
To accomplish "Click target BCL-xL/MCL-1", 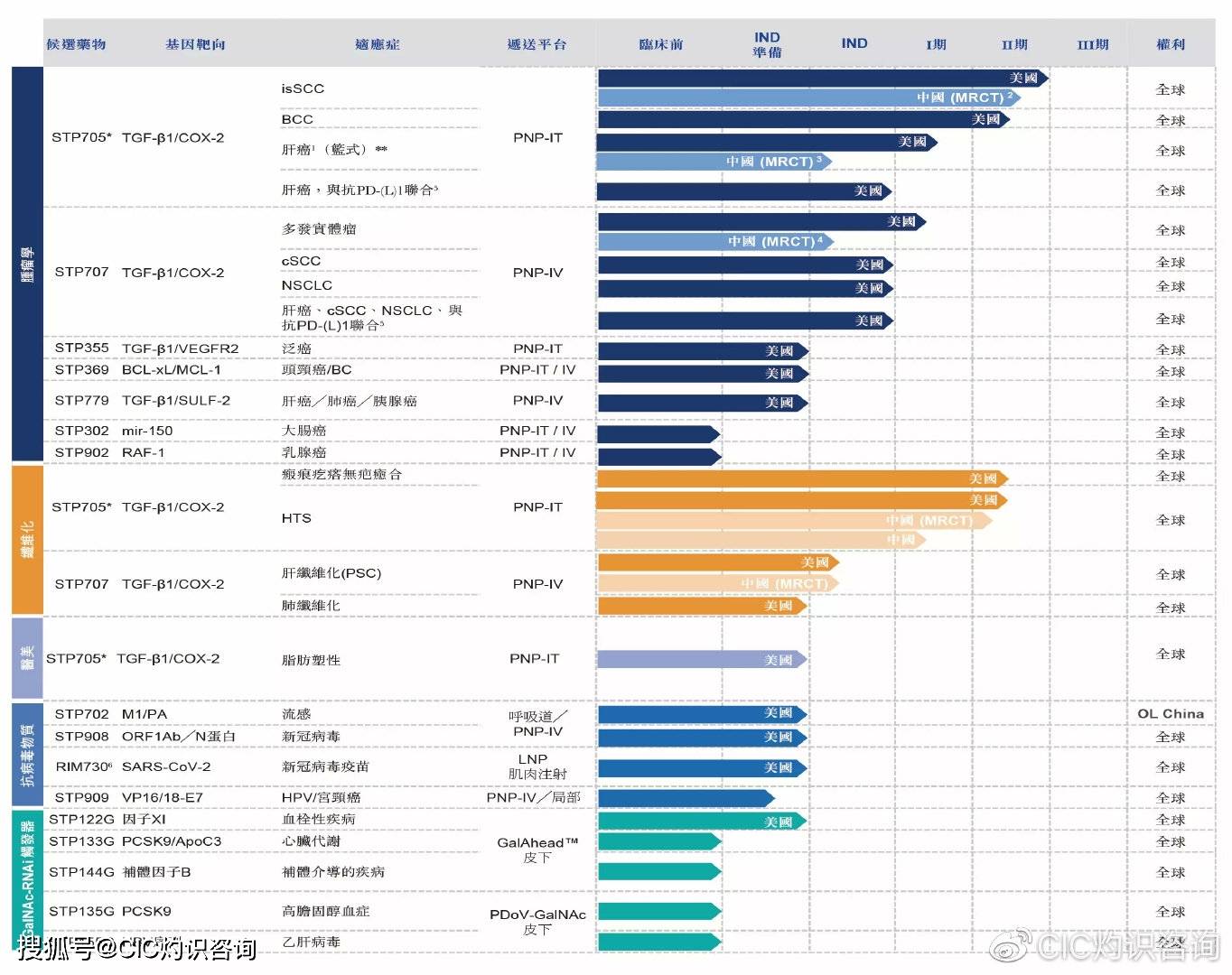I will pyautogui.click(x=172, y=370).
